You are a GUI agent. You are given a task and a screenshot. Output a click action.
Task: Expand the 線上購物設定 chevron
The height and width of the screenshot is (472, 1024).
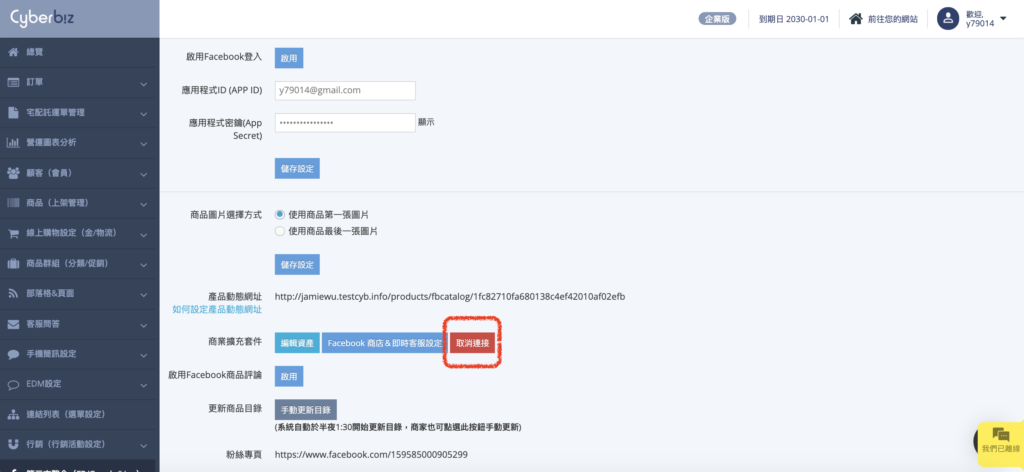tap(144, 234)
